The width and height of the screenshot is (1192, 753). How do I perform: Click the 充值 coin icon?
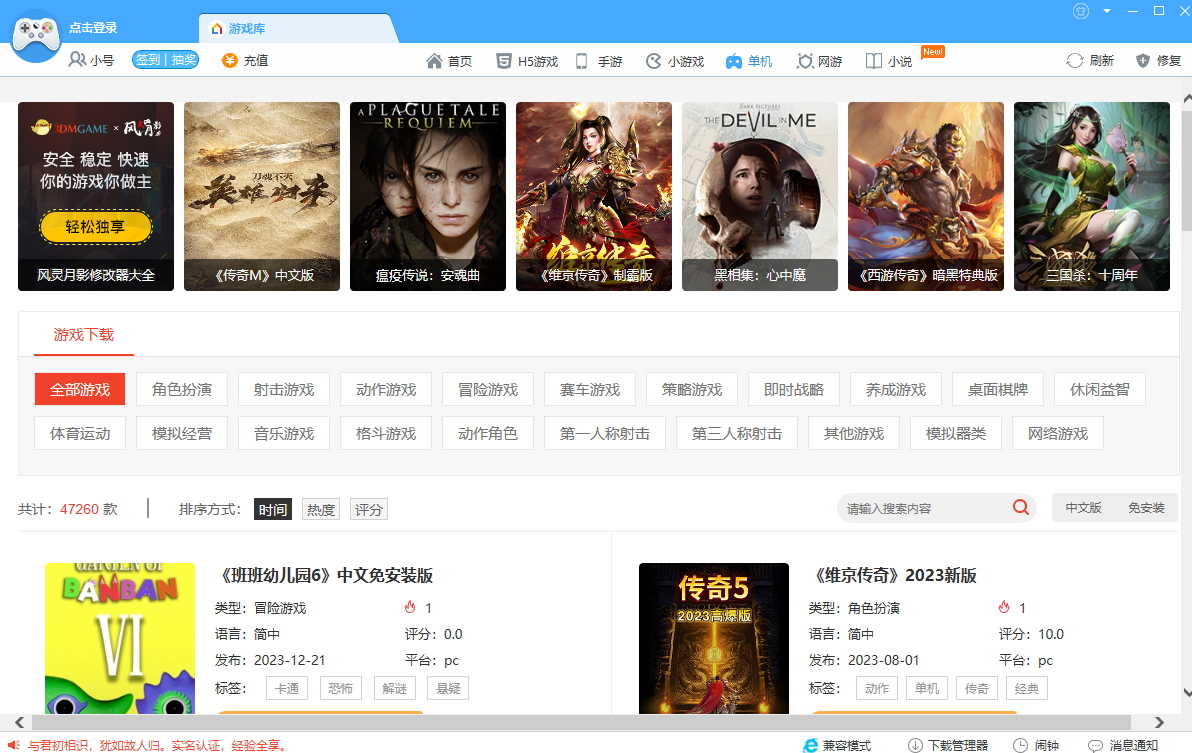point(230,61)
